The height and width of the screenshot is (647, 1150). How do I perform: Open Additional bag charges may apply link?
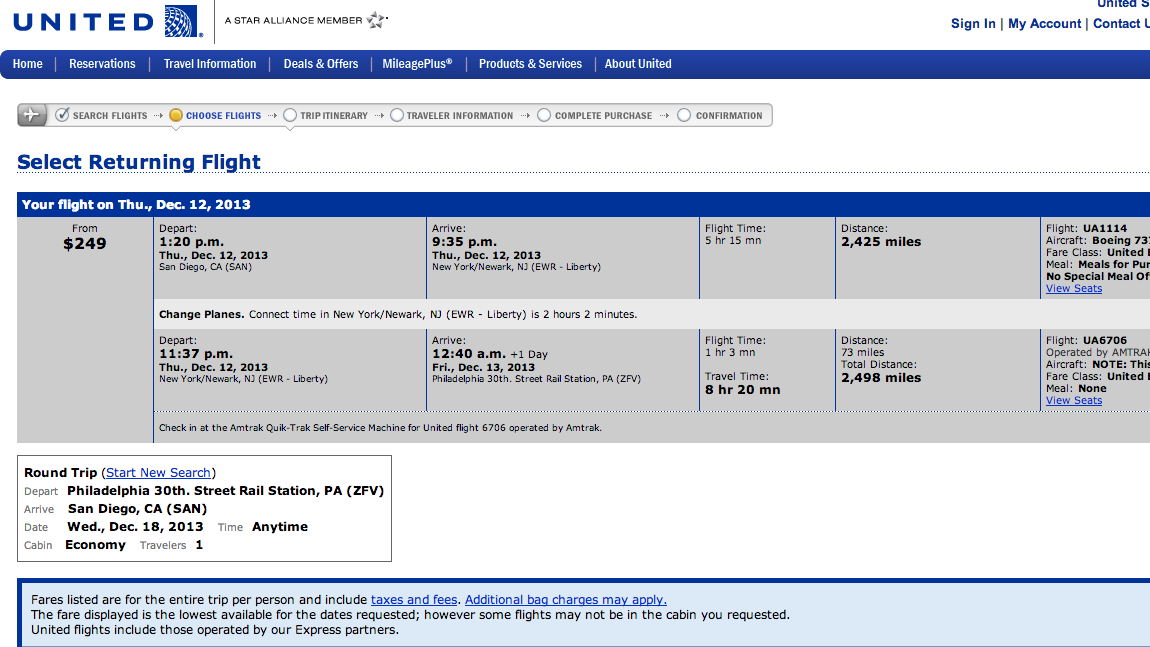coord(565,599)
